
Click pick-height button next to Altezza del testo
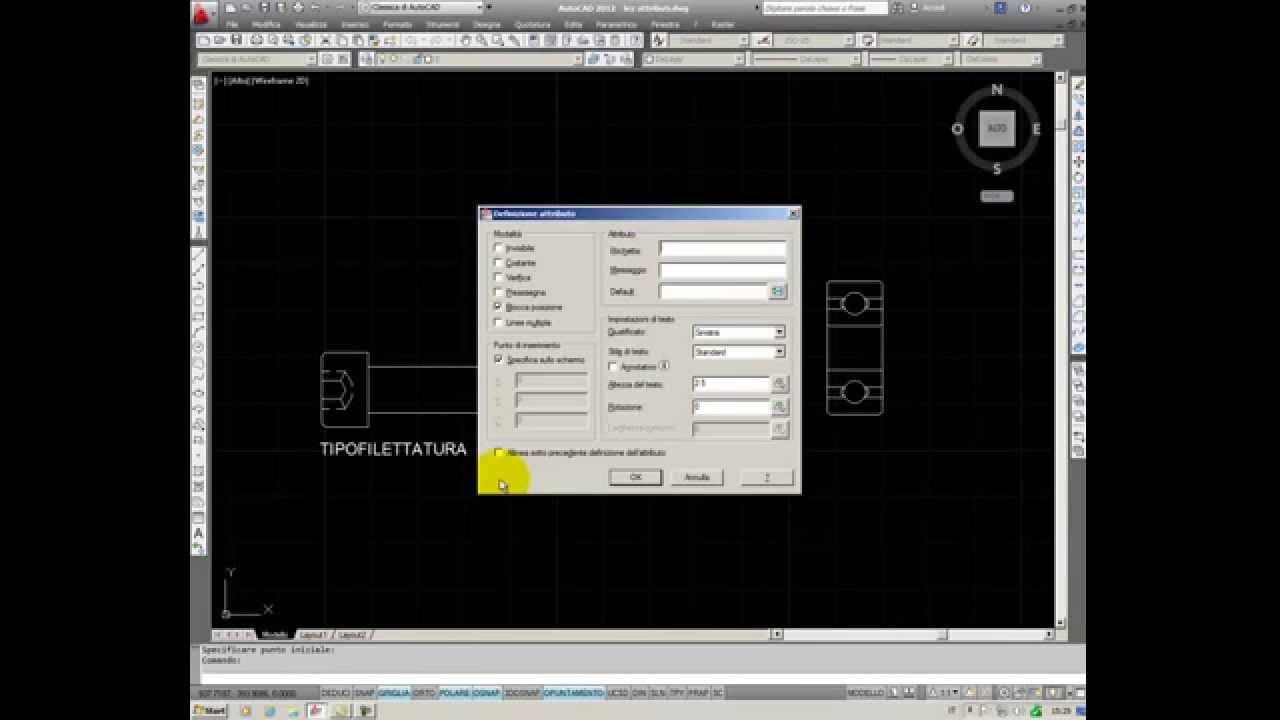pos(780,384)
